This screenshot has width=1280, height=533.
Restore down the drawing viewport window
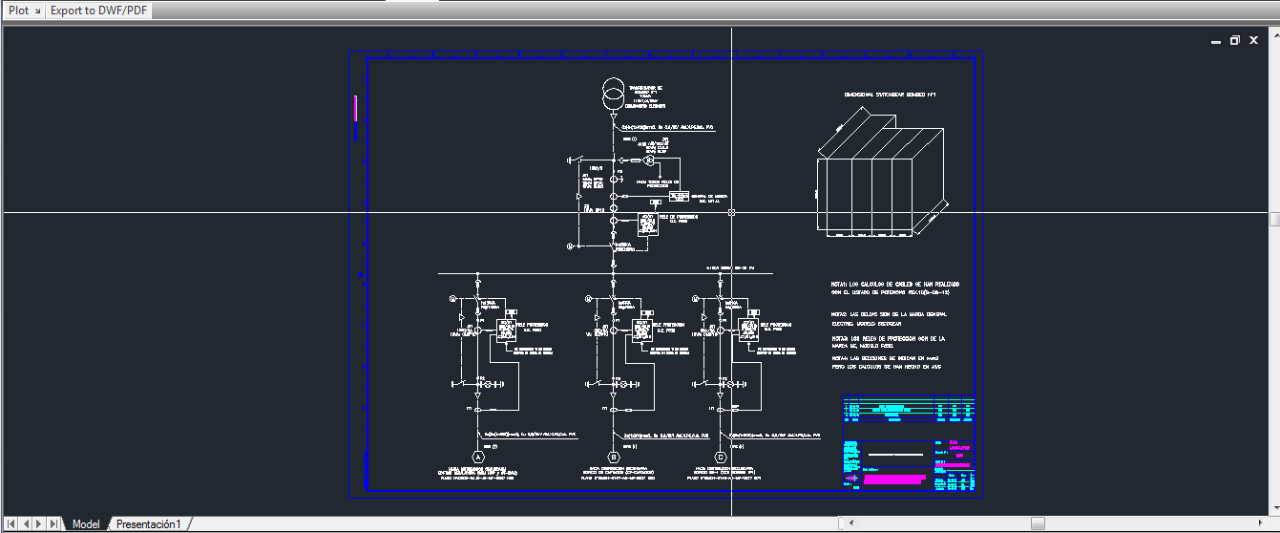[1235, 41]
